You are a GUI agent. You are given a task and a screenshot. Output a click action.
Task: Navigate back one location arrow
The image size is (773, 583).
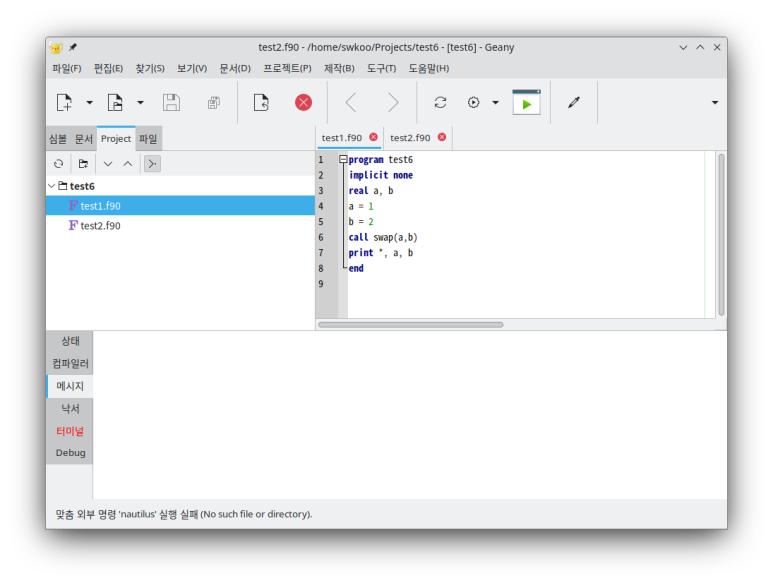(x=351, y=103)
